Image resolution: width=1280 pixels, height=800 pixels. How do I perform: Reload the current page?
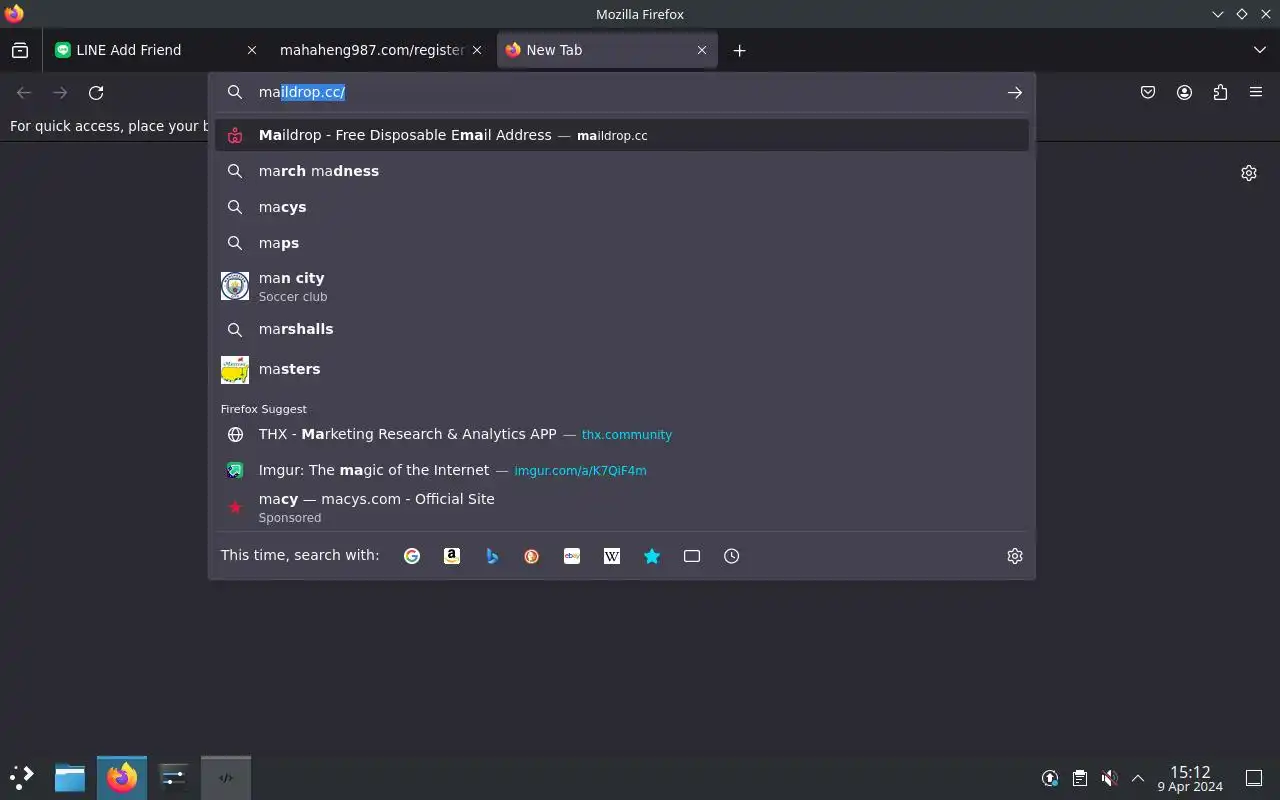click(x=96, y=92)
